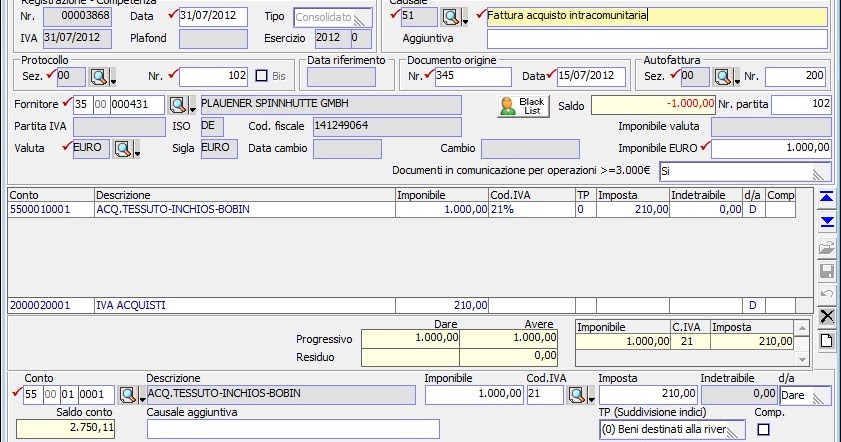Image resolution: width=841 pixels, height=442 pixels.
Task: Click Cod. fiscale value 141249064
Action: point(387,127)
